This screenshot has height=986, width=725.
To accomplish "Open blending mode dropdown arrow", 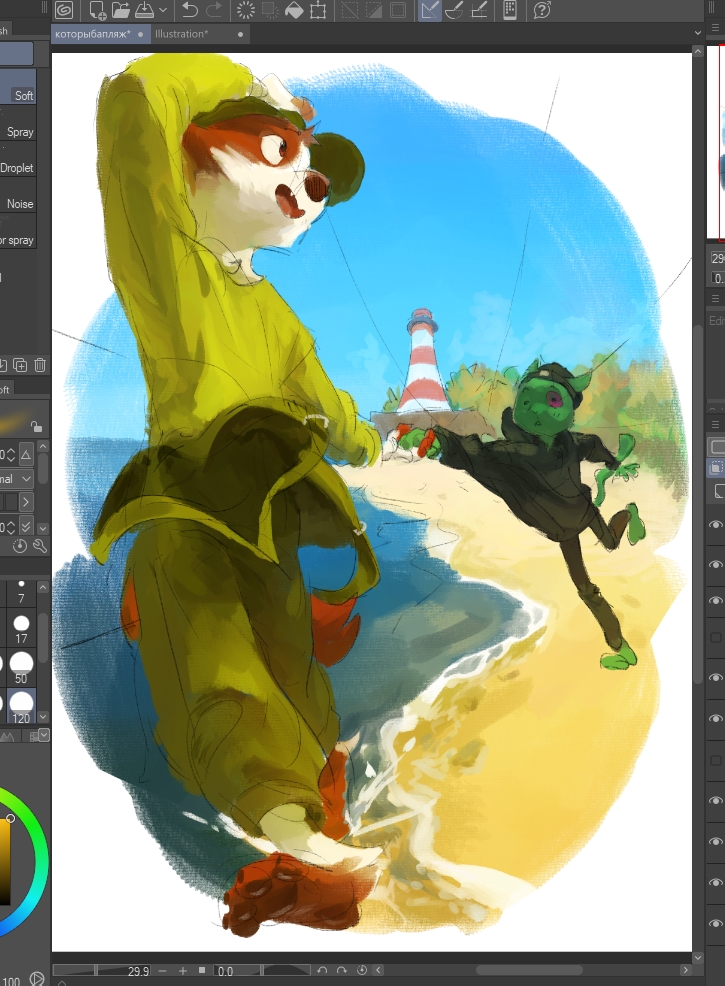I will 26,479.
